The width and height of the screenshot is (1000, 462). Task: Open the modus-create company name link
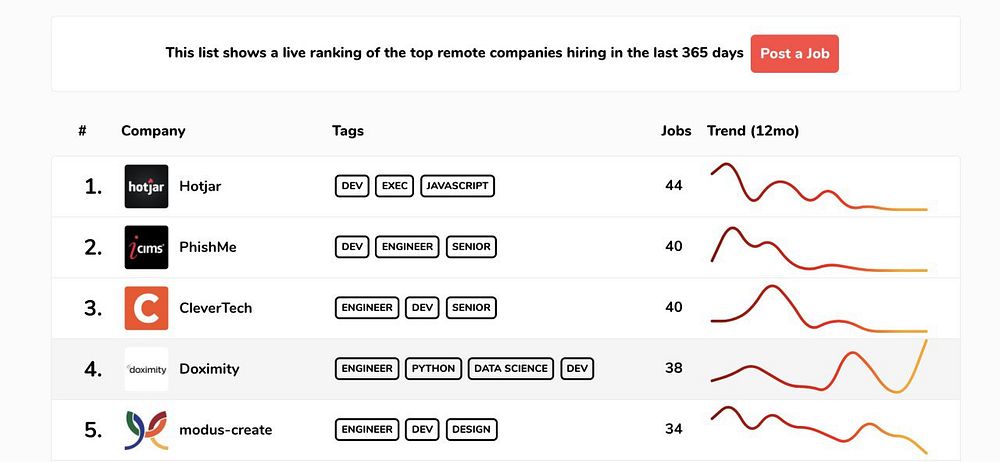click(x=225, y=430)
